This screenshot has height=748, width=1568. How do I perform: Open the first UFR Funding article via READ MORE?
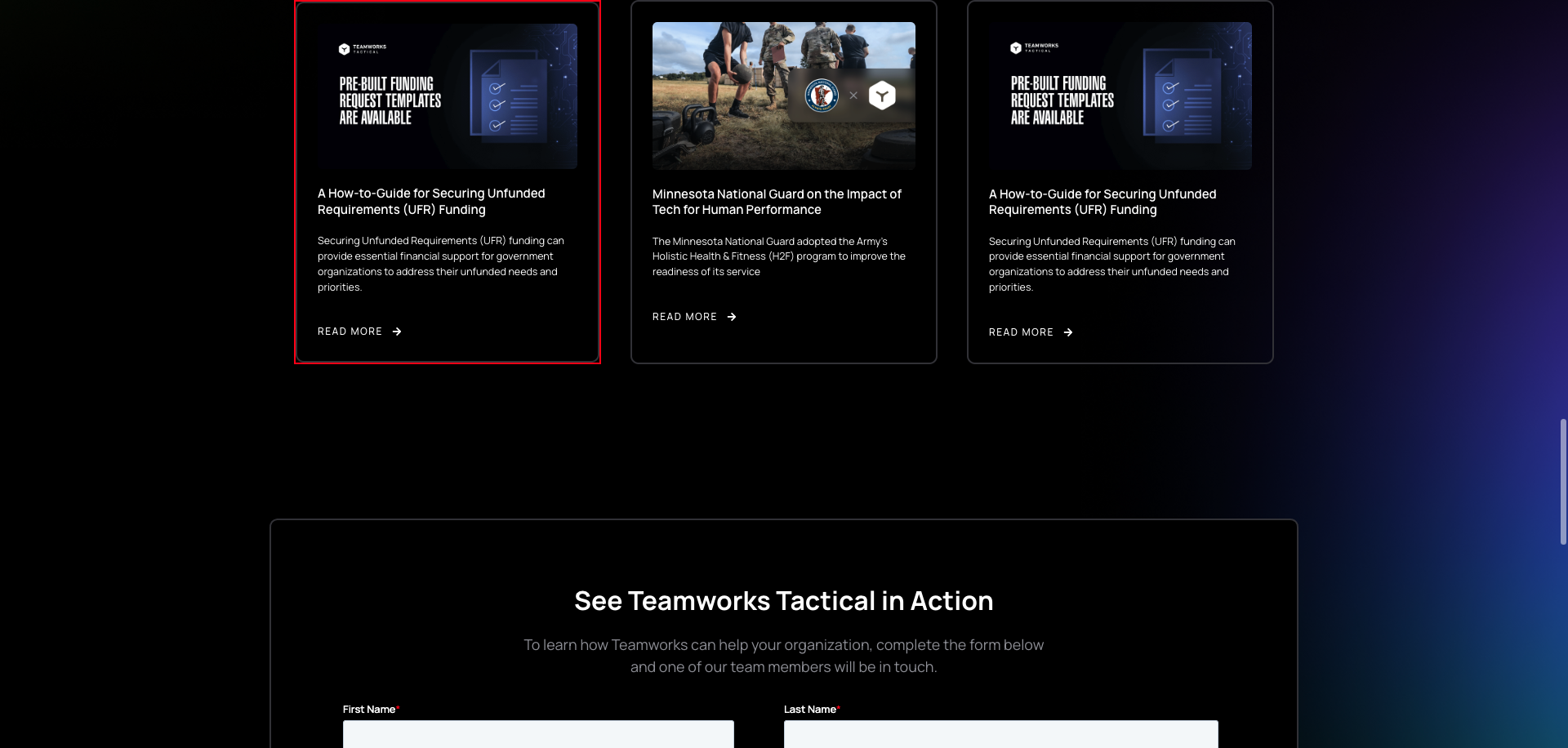pyautogui.click(x=350, y=332)
